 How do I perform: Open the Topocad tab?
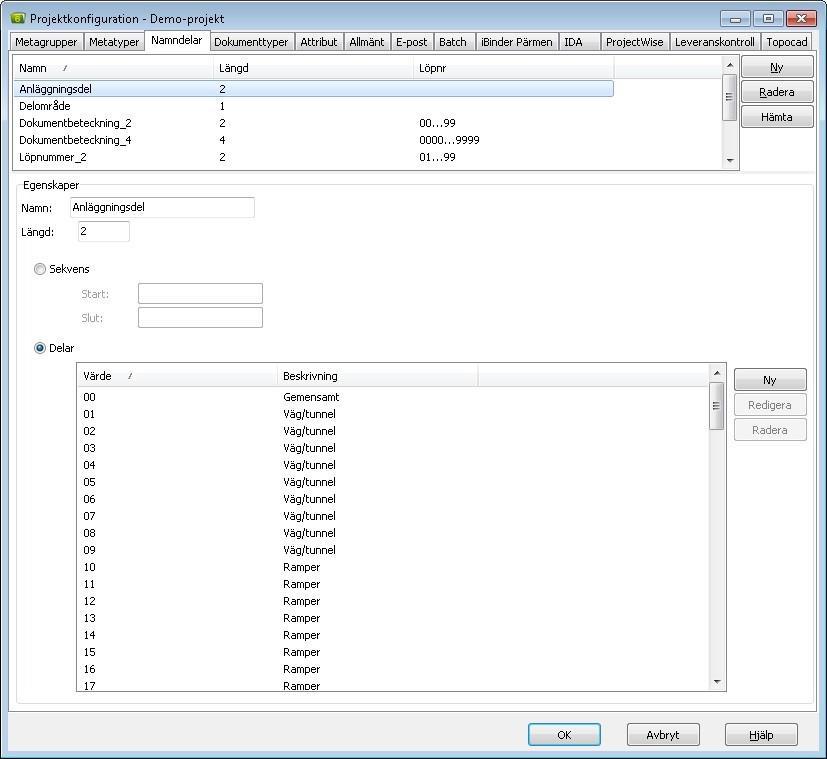[x=787, y=42]
